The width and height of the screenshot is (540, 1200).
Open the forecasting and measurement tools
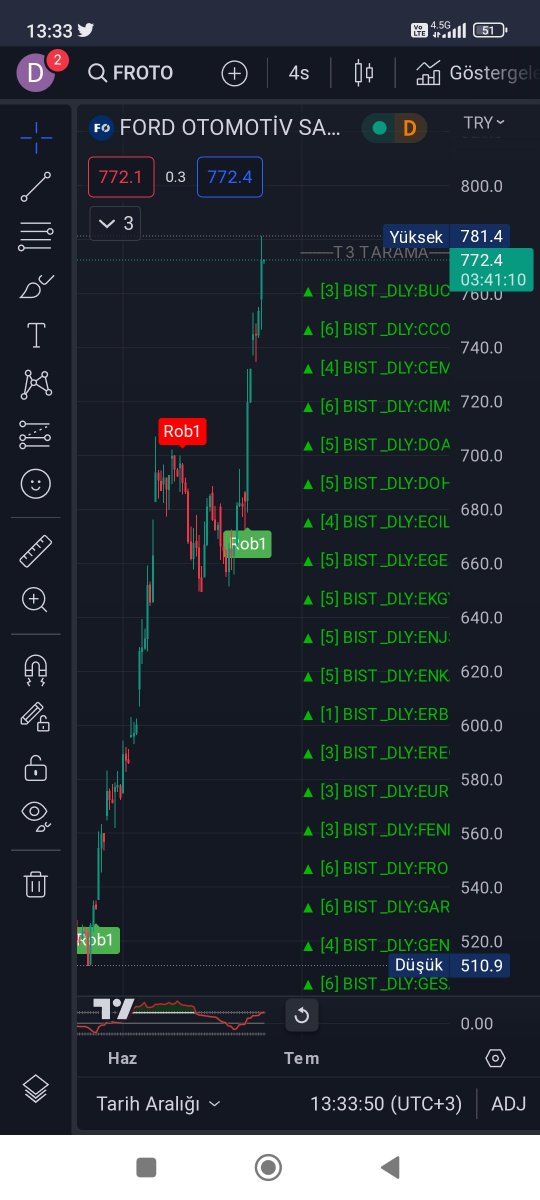pyautogui.click(x=36, y=434)
